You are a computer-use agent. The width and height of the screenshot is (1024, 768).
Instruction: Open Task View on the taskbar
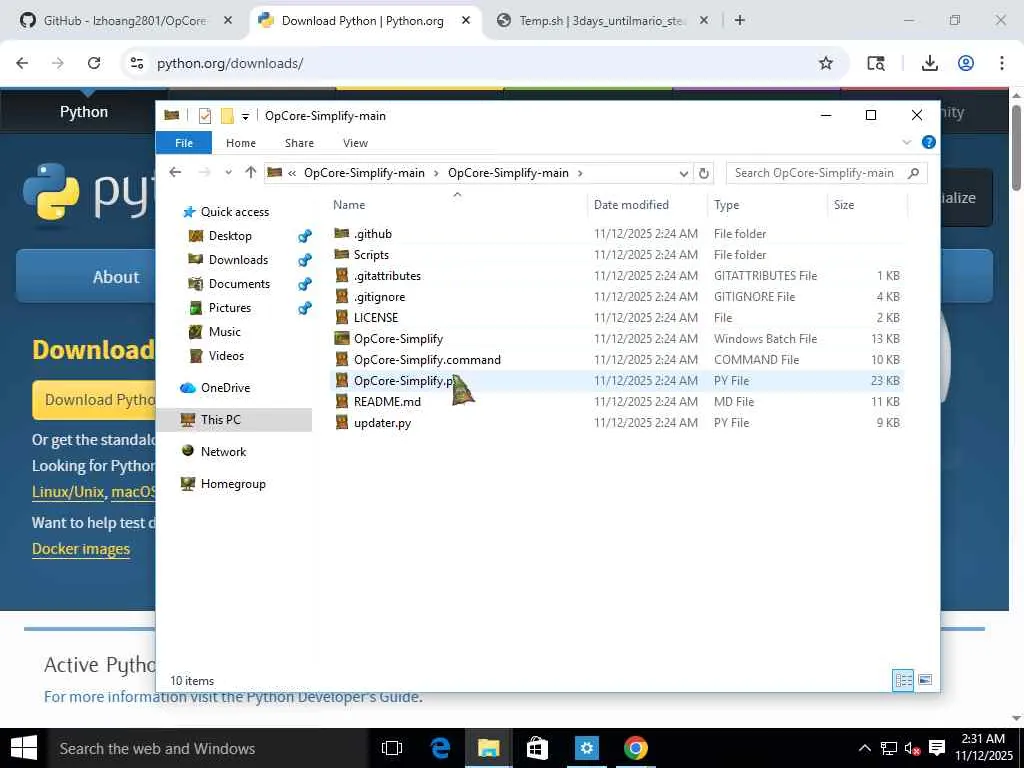(392, 748)
